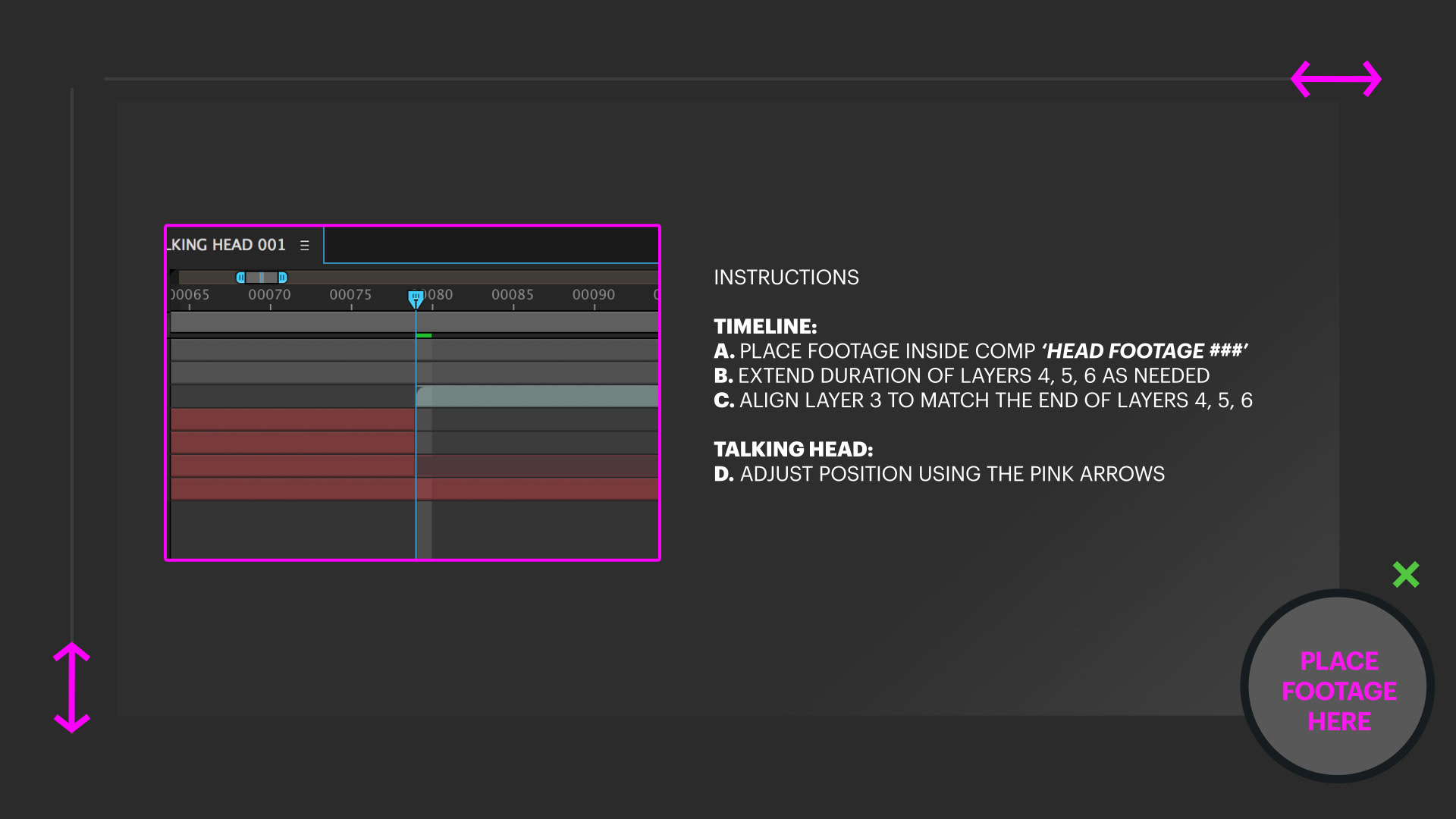The image size is (1456, 819).
Task: Click the 00085 mark on time ruler
Action: tap(513, 294)
